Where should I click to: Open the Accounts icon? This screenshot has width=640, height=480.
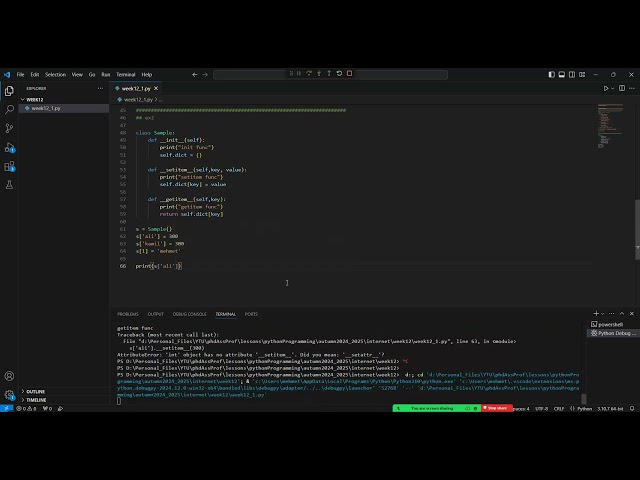(9, 376)
